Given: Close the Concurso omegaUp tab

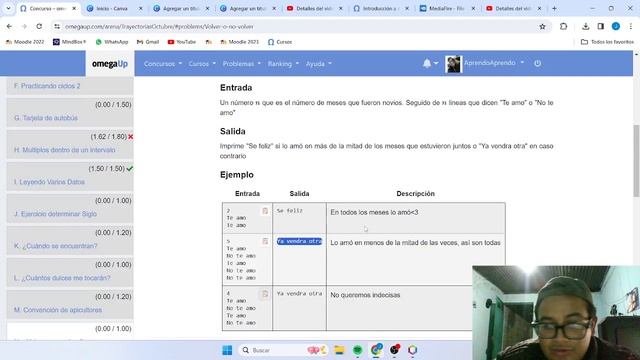Looking at the screenshot, I should tap(74, 8).
